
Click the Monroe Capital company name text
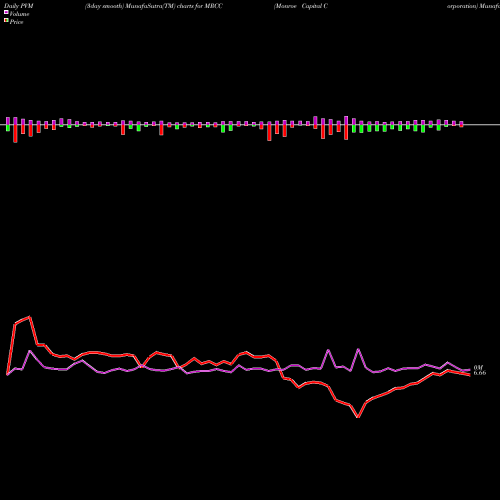[x=301, y=6]
